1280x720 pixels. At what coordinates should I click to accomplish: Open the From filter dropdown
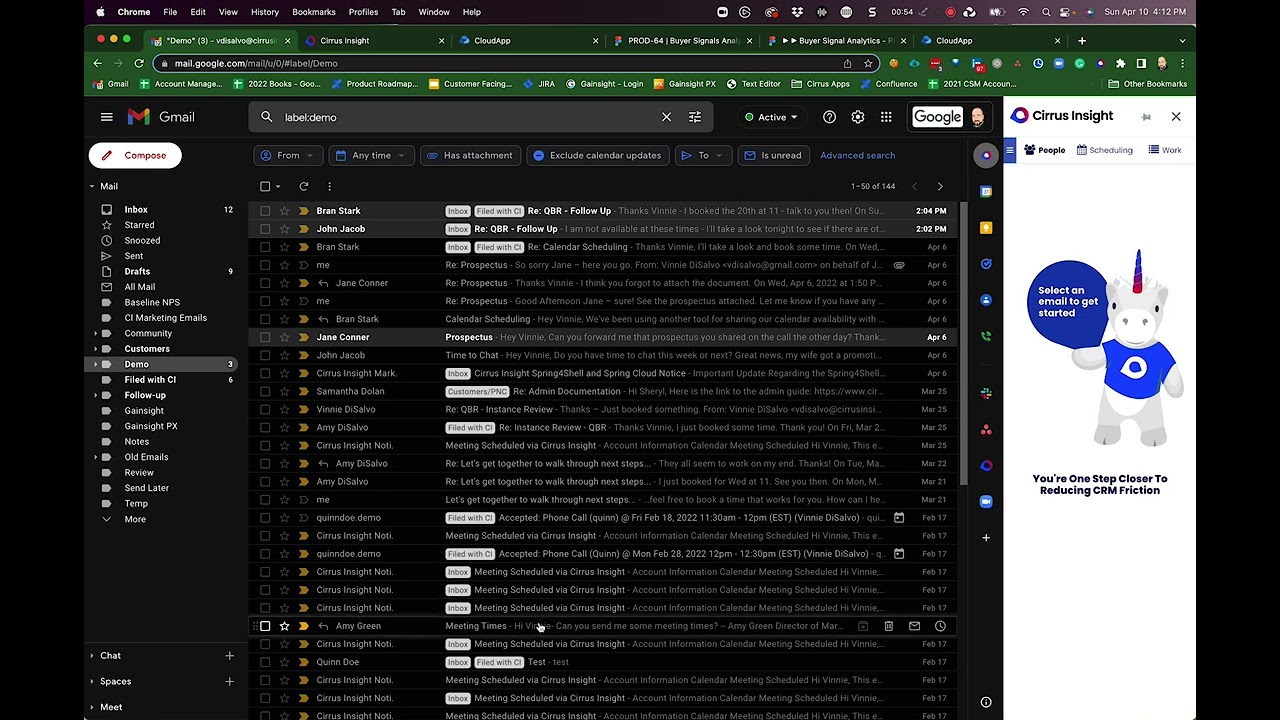288,155
